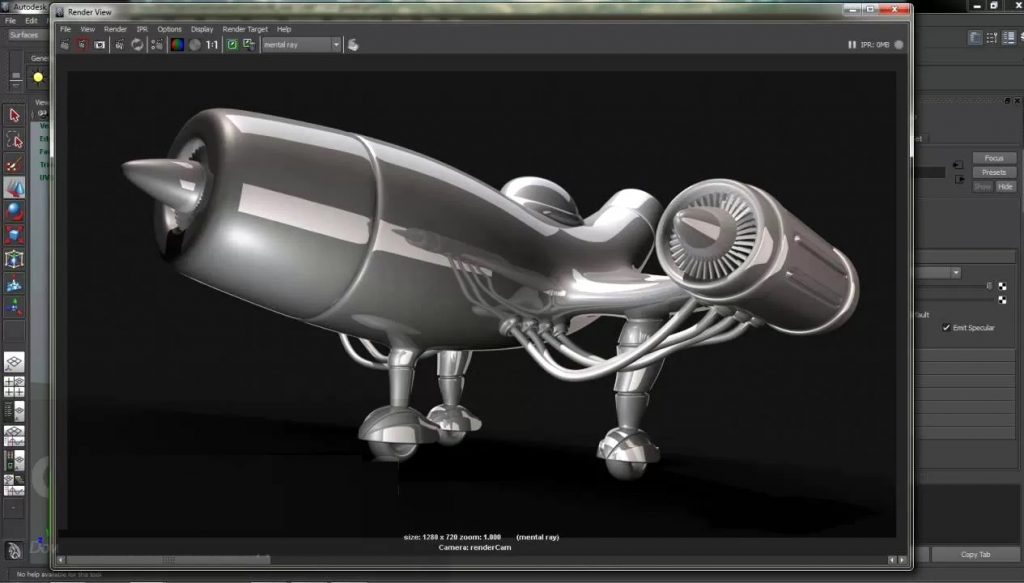
Task: Open Render Settings icon in toolbar
Action: pyautogui.click(x=157, y=44)
